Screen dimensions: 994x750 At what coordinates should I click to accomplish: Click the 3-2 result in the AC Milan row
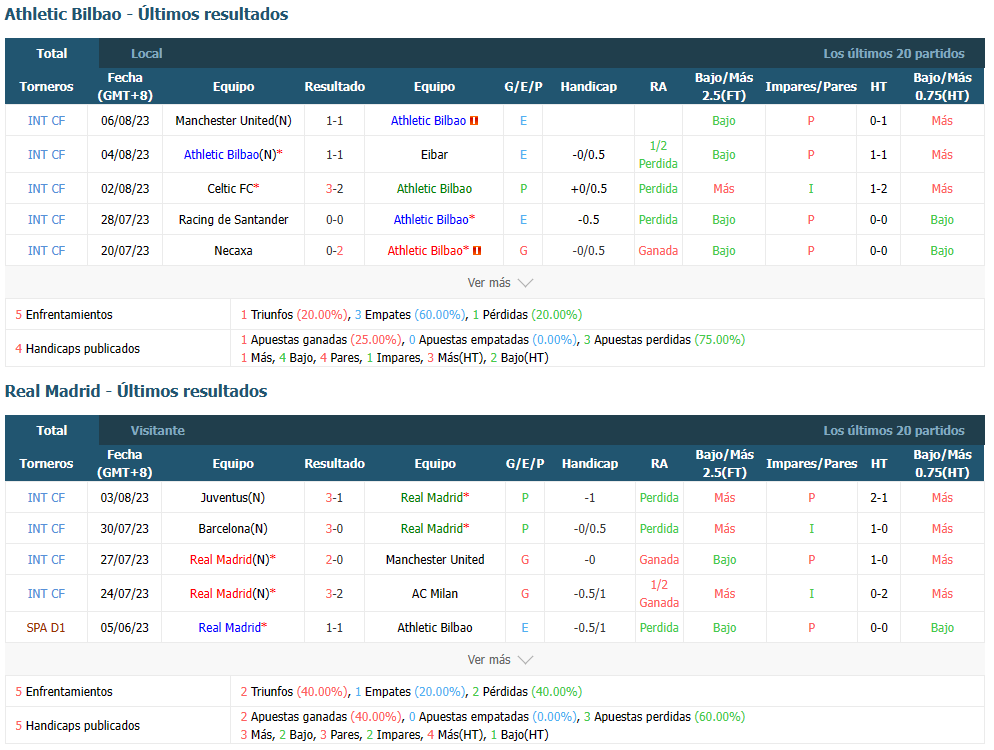334,593
